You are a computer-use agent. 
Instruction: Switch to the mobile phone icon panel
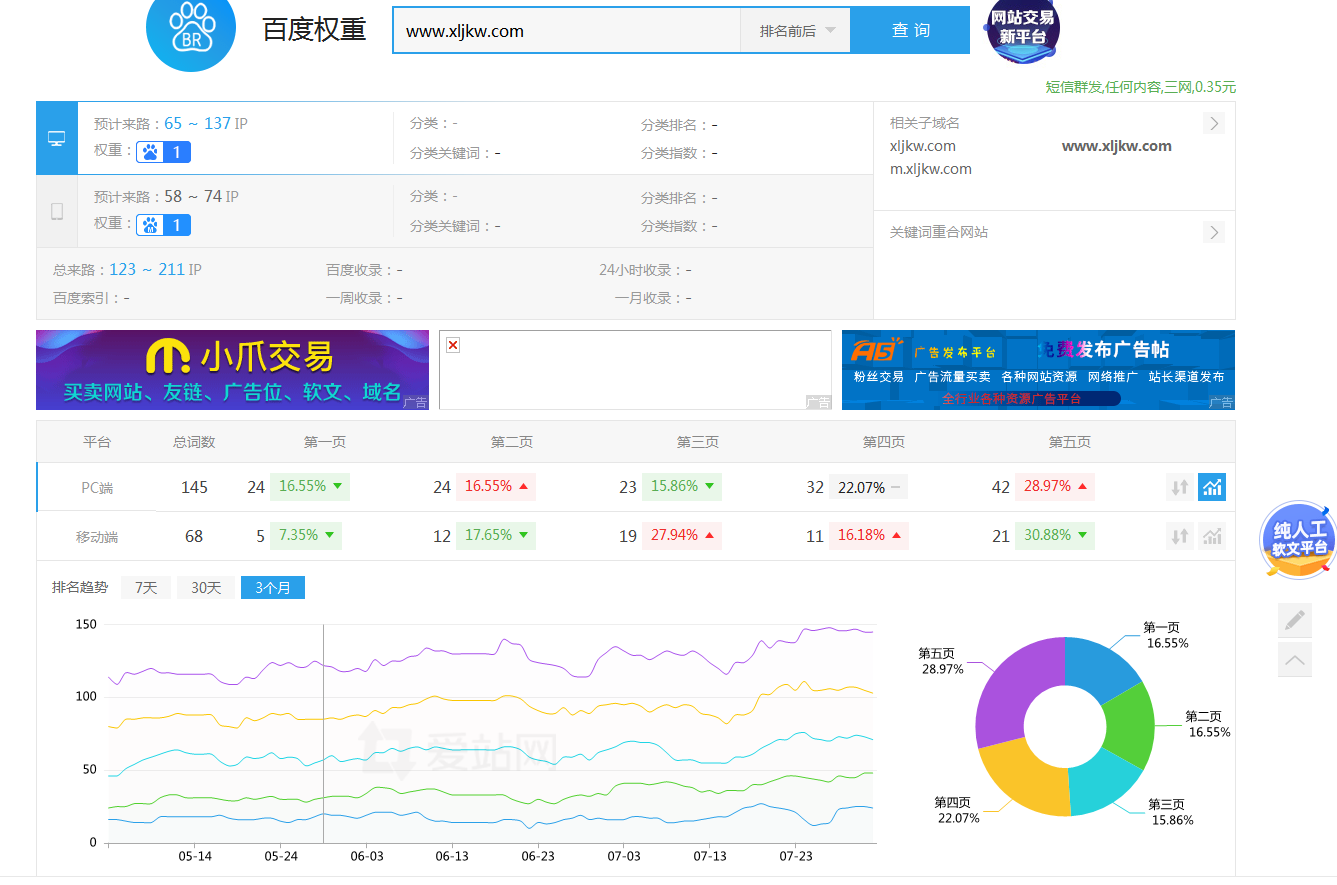[57, 211]
